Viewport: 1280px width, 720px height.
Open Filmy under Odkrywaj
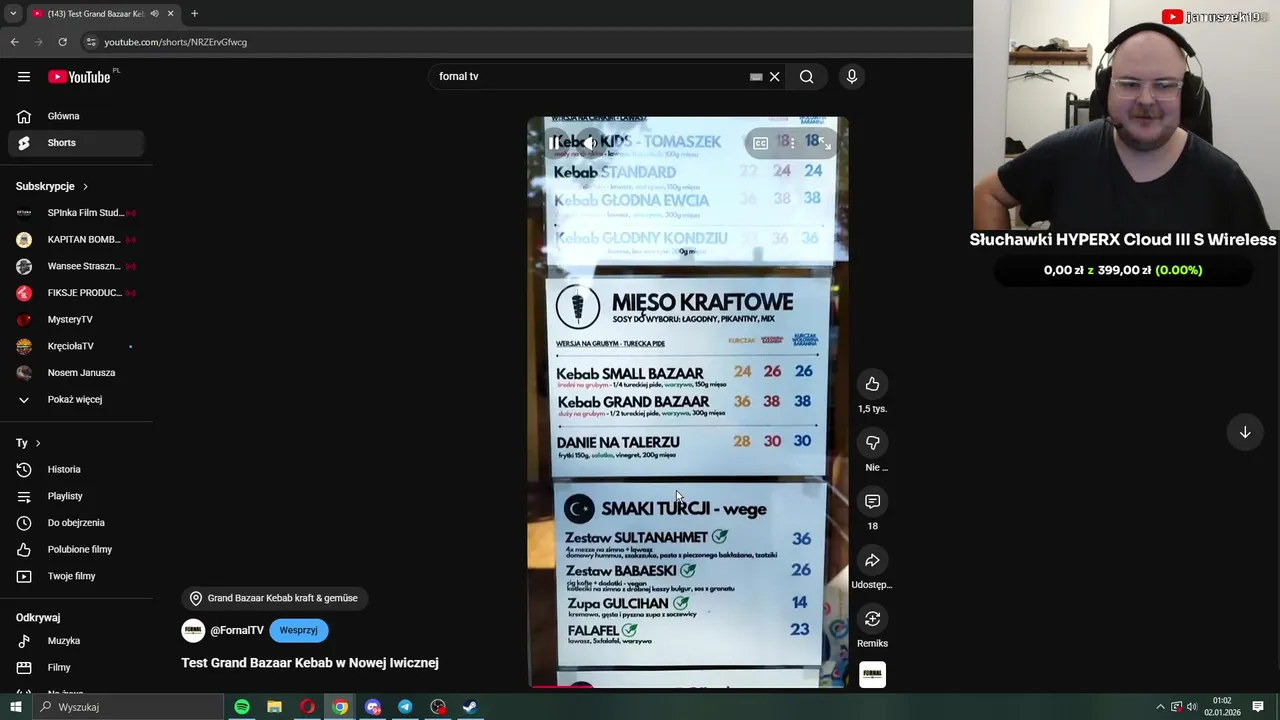(76, 668)
